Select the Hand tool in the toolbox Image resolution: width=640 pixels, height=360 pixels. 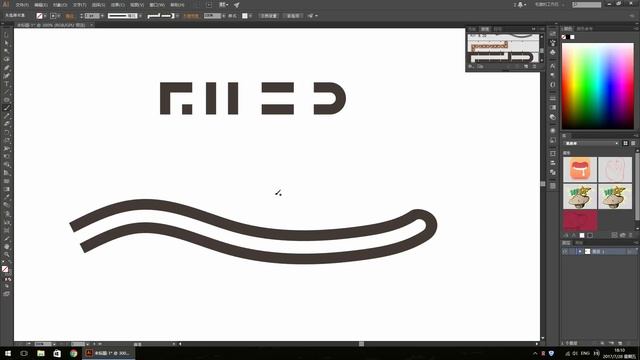coord(6,247)
